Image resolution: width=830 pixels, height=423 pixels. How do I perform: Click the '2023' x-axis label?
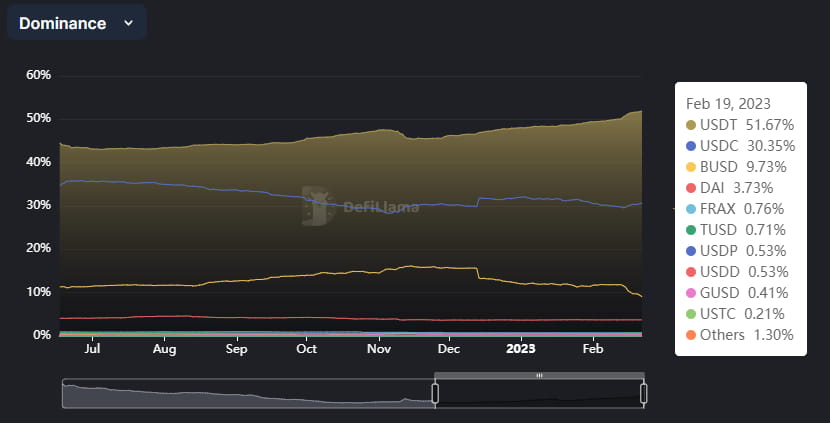tap(521, 349)
